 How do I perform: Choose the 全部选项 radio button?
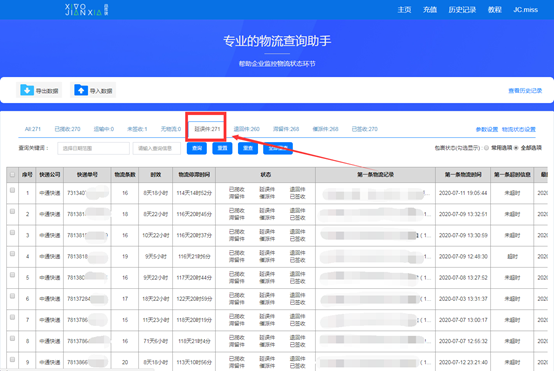pyautogui.click(x=516, y=148)
